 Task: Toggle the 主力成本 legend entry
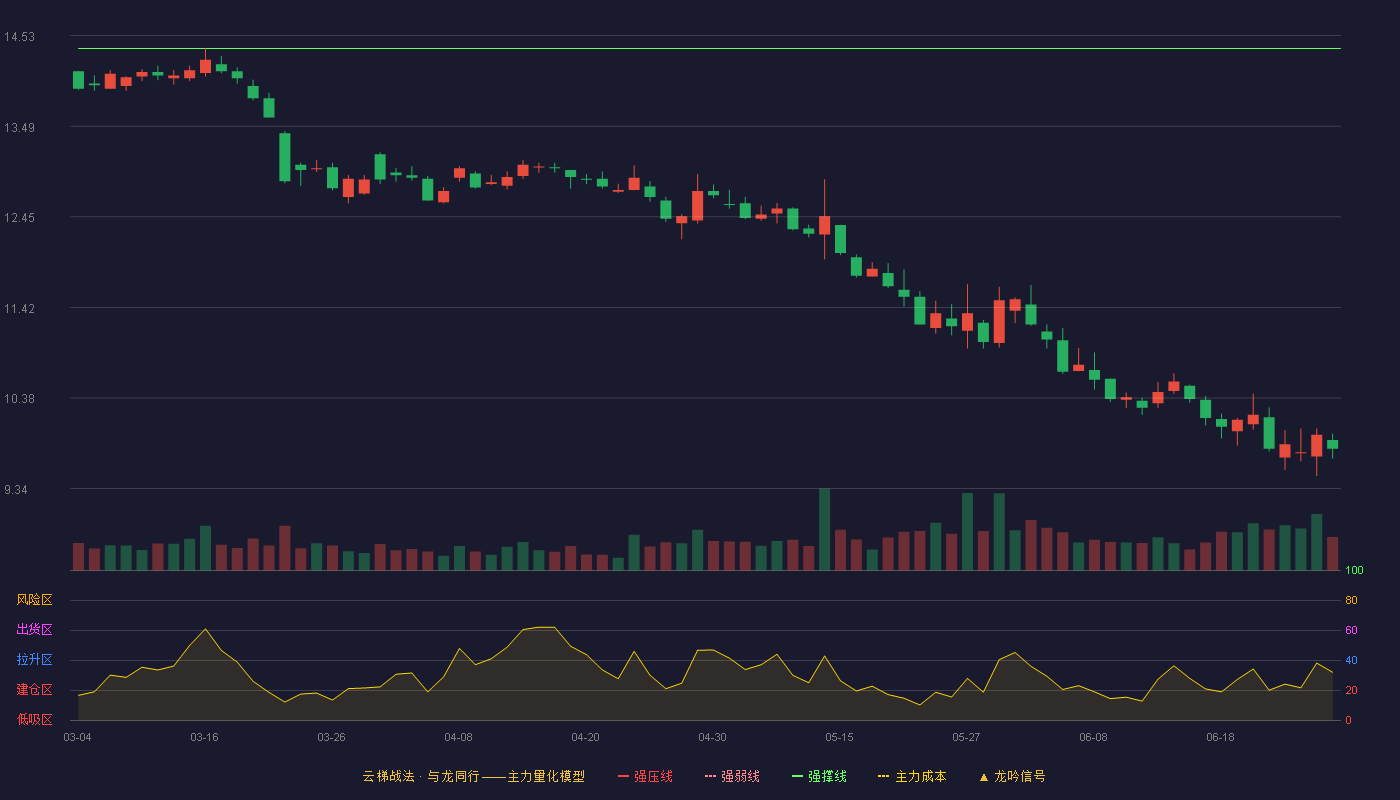pyautogui.click(x=912, y=776)
